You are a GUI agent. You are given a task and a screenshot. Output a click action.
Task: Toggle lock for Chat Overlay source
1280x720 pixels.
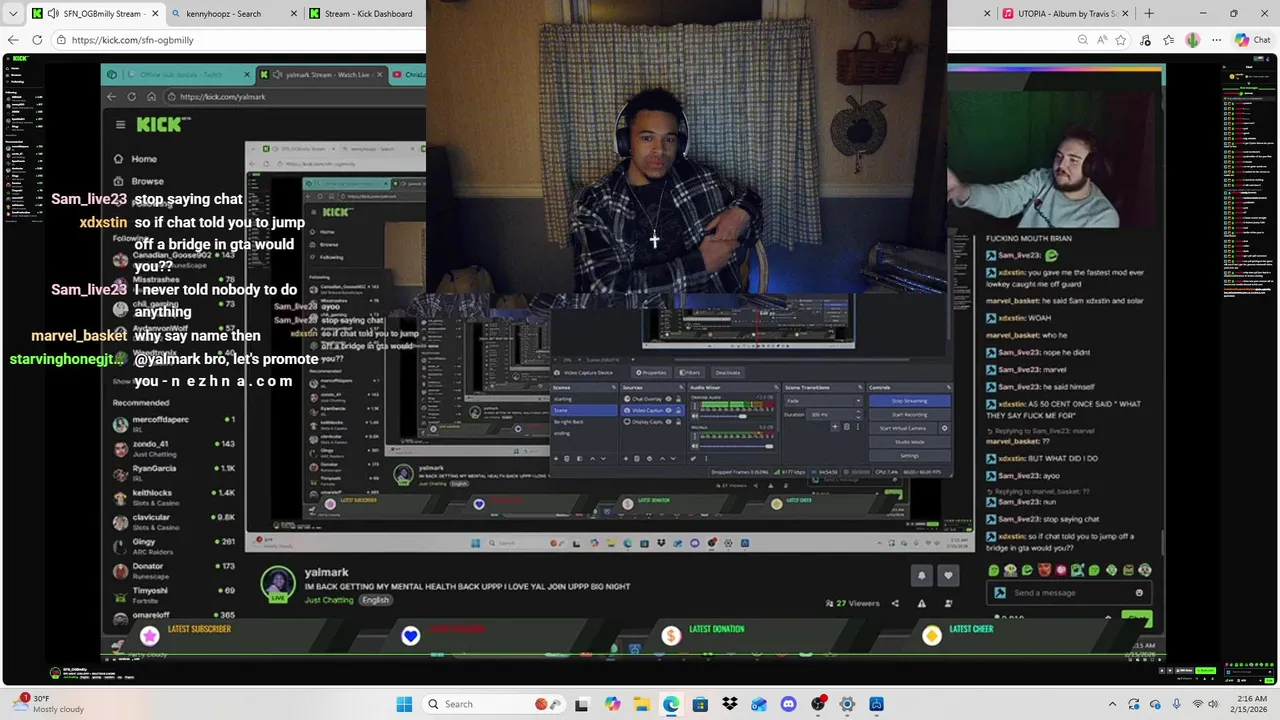click(x=678, y=399)
